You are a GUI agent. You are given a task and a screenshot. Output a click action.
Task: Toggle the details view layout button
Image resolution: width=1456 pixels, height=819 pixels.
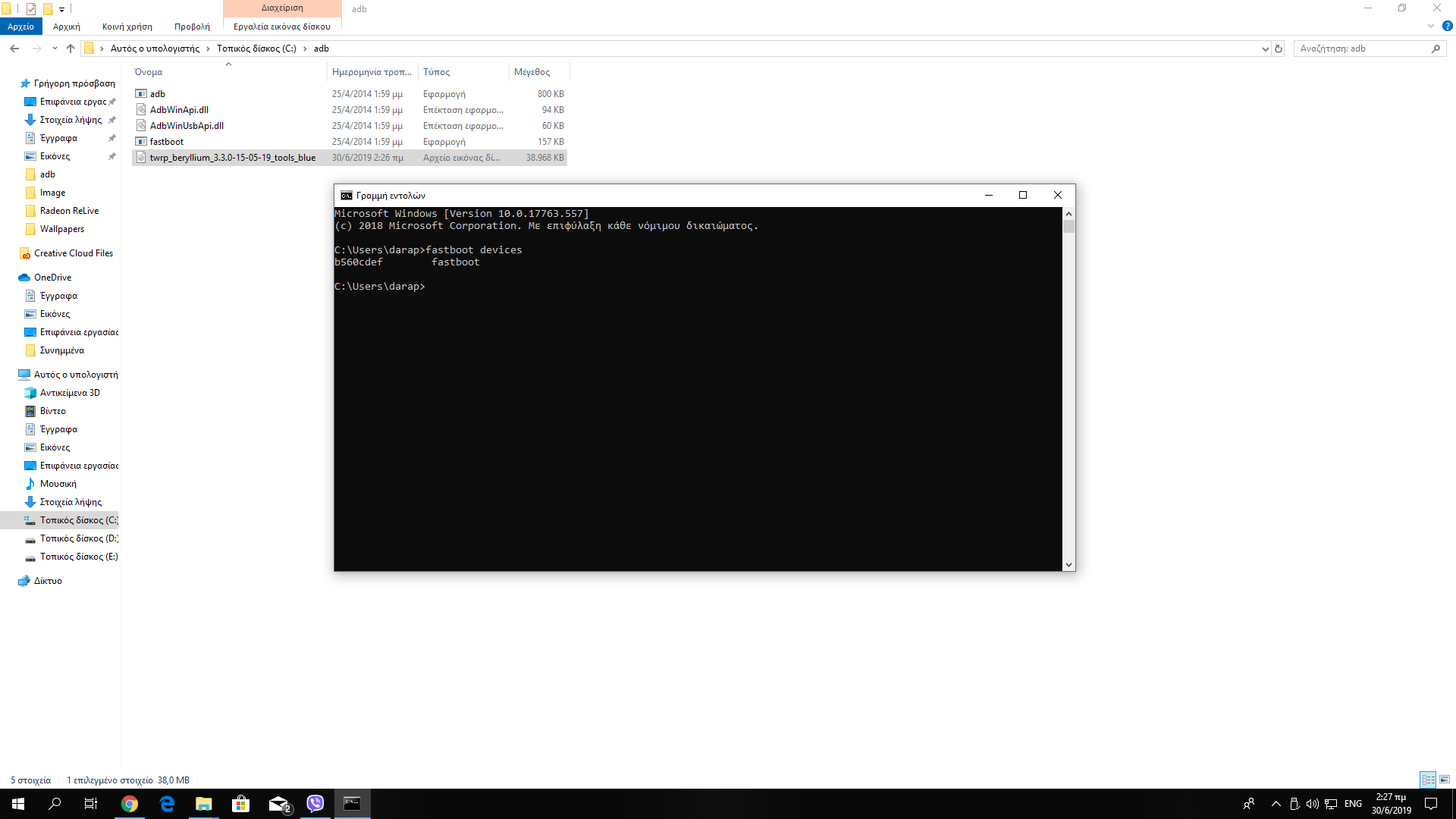click(1428, 780)
